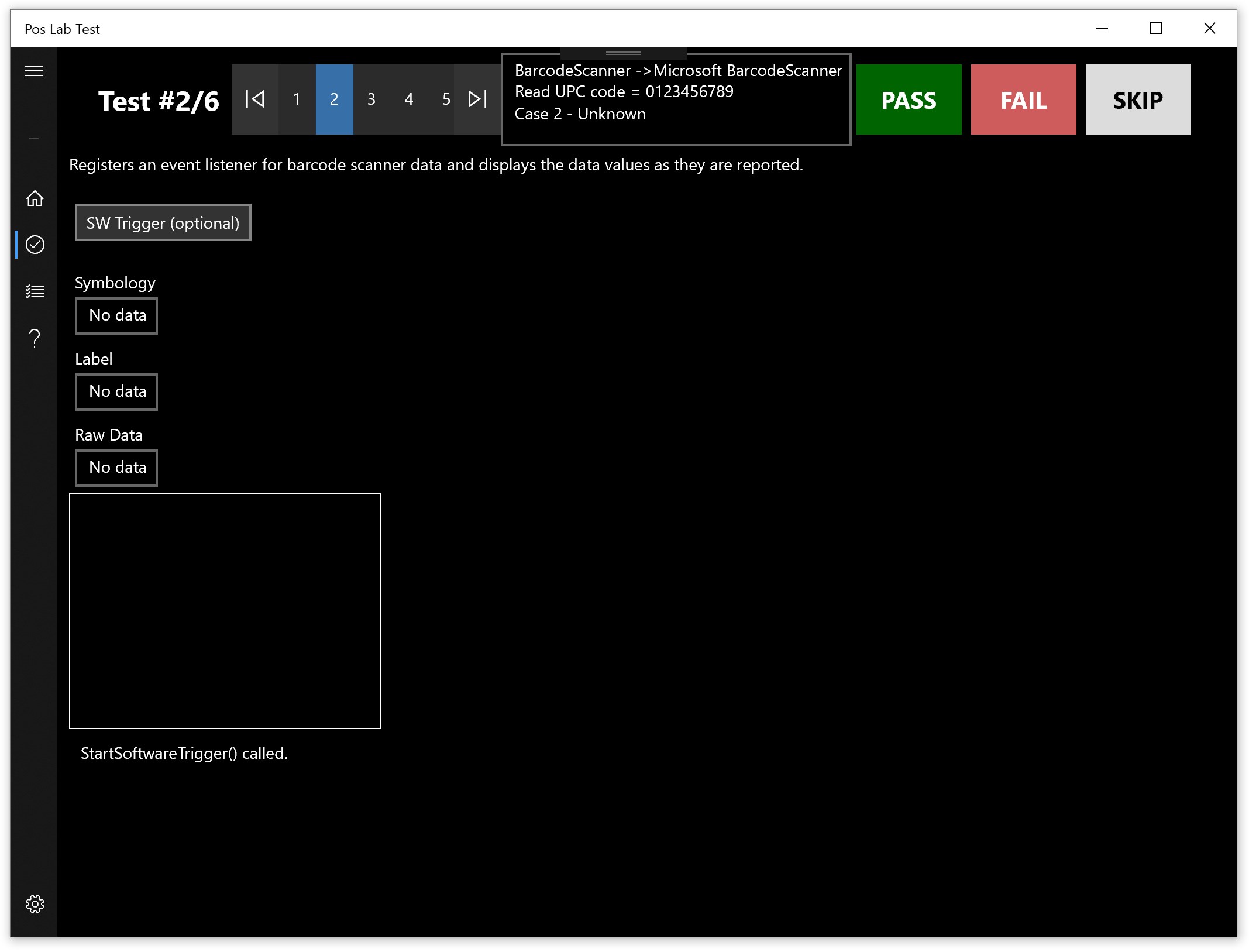This screenshot has height=952, width=1249.
Task: Switch to test page 4
Action: [409, 99]
